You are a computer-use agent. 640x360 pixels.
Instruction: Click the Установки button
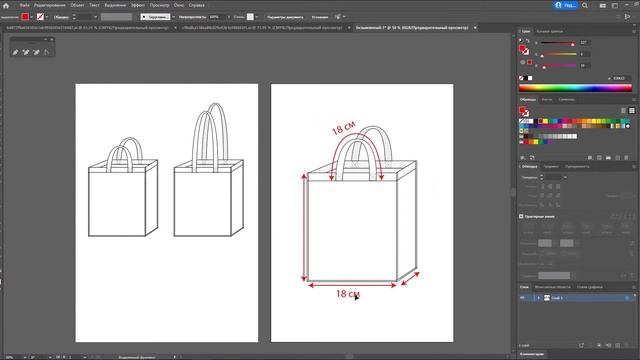pos(320,17)
